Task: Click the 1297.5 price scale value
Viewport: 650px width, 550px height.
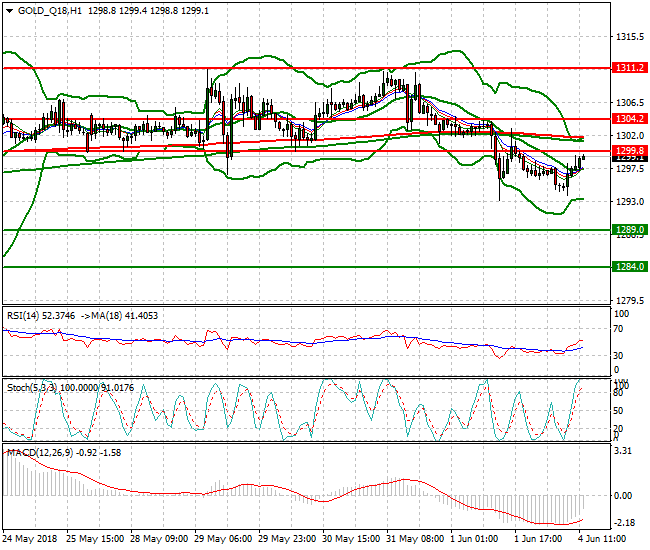Action: pyautogui.click(x=630, y=169)
